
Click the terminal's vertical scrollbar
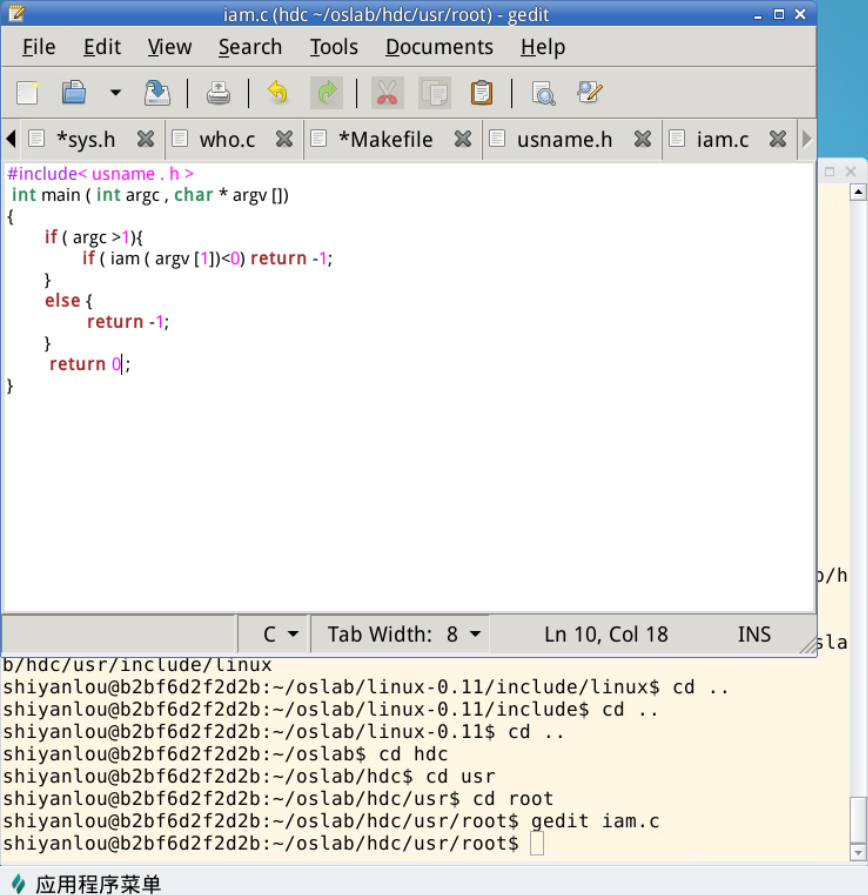point(857,820)
